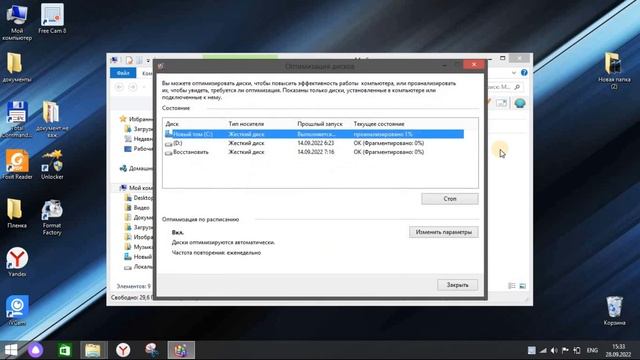Select Недавние in the Explorer sidebar
The image size is (640, 360).
tap(139, 139)
